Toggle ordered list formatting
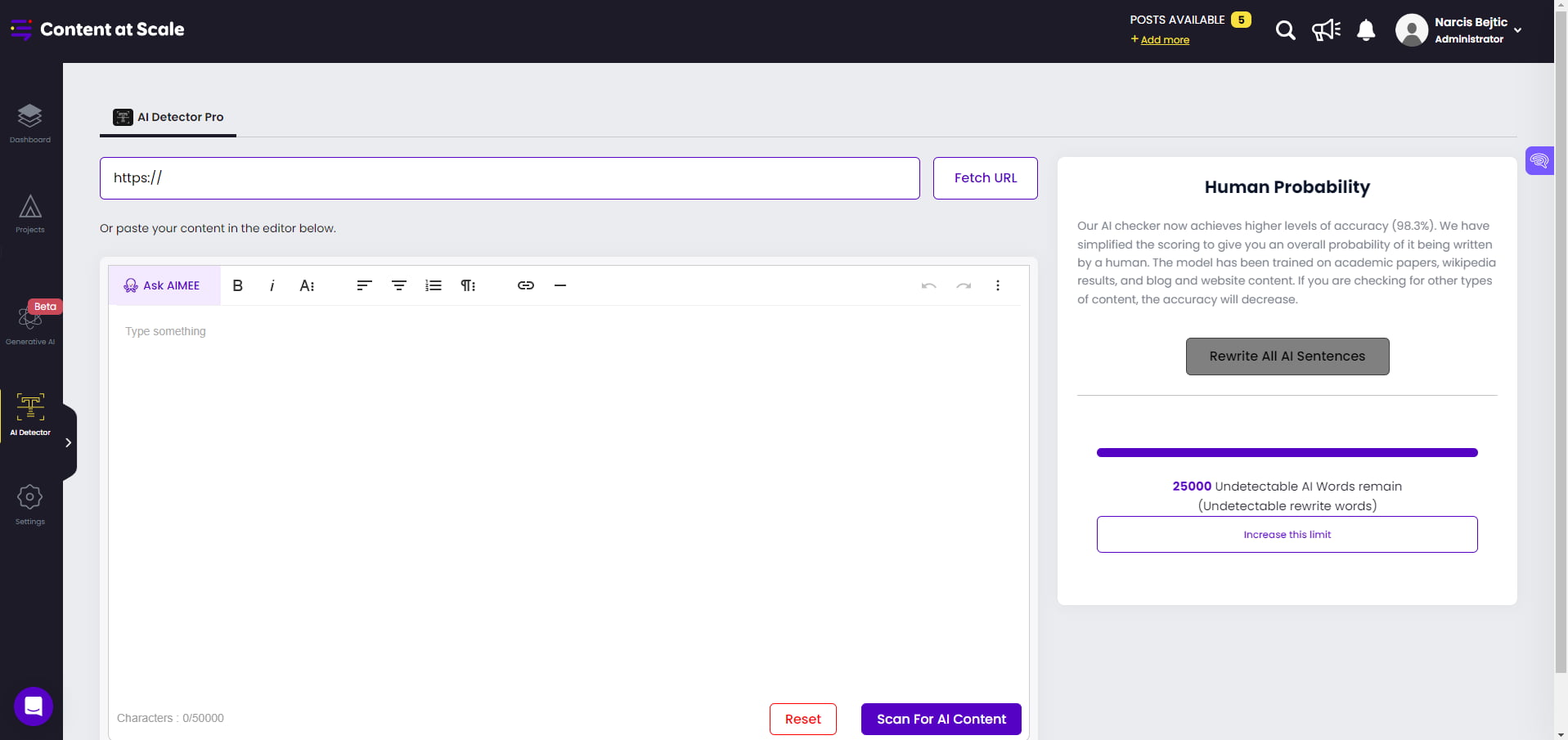Viewport: 1568px width, 740px height. point(433,285)
